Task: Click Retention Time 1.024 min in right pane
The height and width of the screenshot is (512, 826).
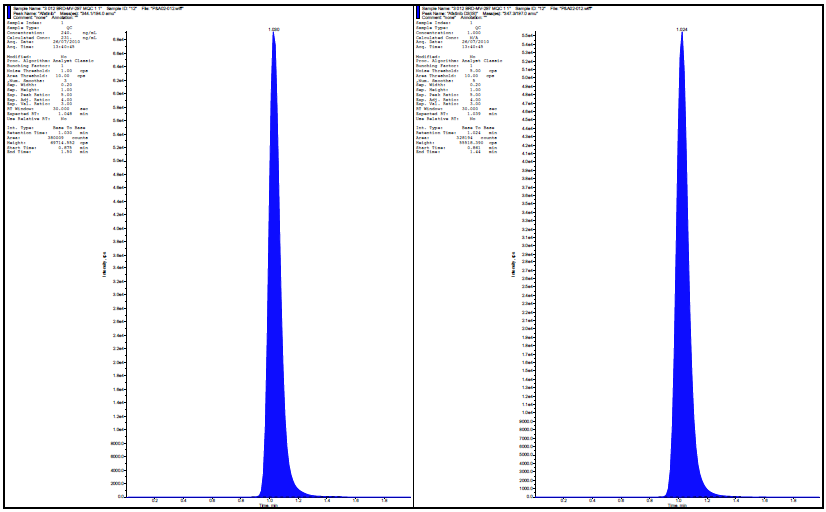Action: tap(458, 133)
